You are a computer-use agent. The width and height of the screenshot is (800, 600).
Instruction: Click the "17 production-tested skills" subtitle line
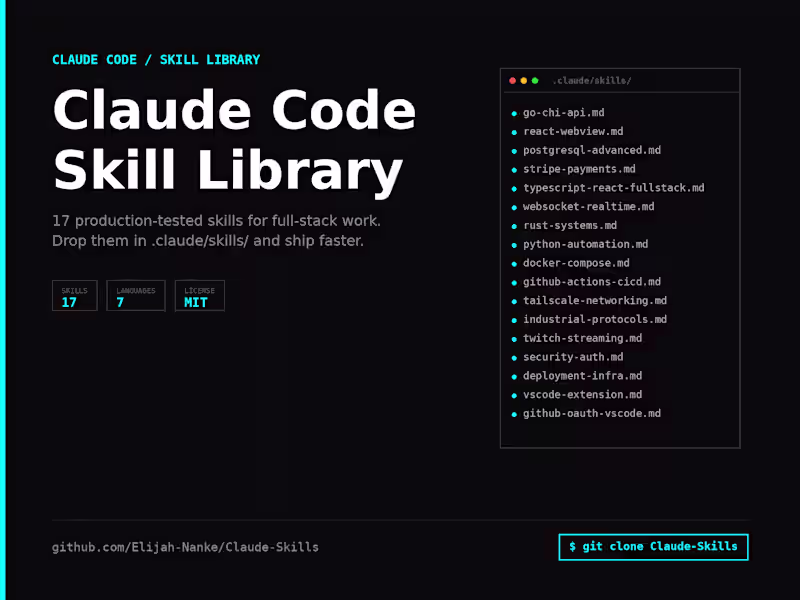tap(216, 221)
